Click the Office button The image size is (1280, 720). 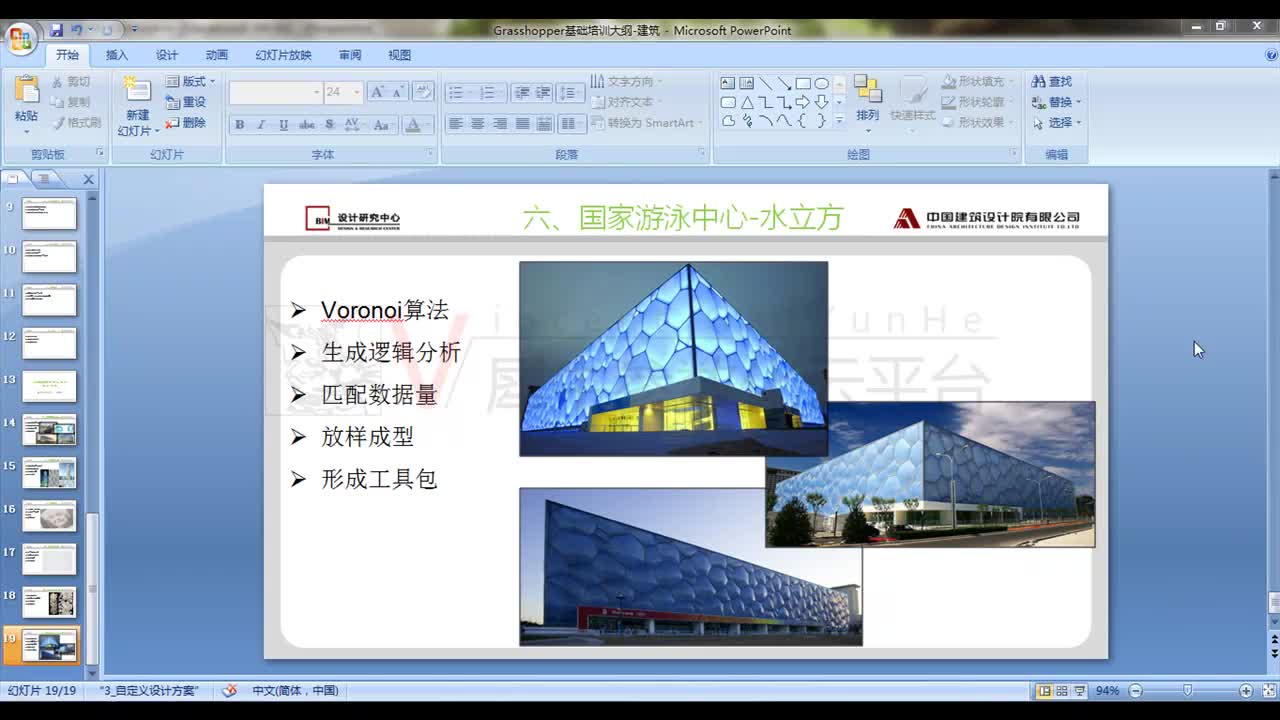pyautogui.click(x=19, y=39)
